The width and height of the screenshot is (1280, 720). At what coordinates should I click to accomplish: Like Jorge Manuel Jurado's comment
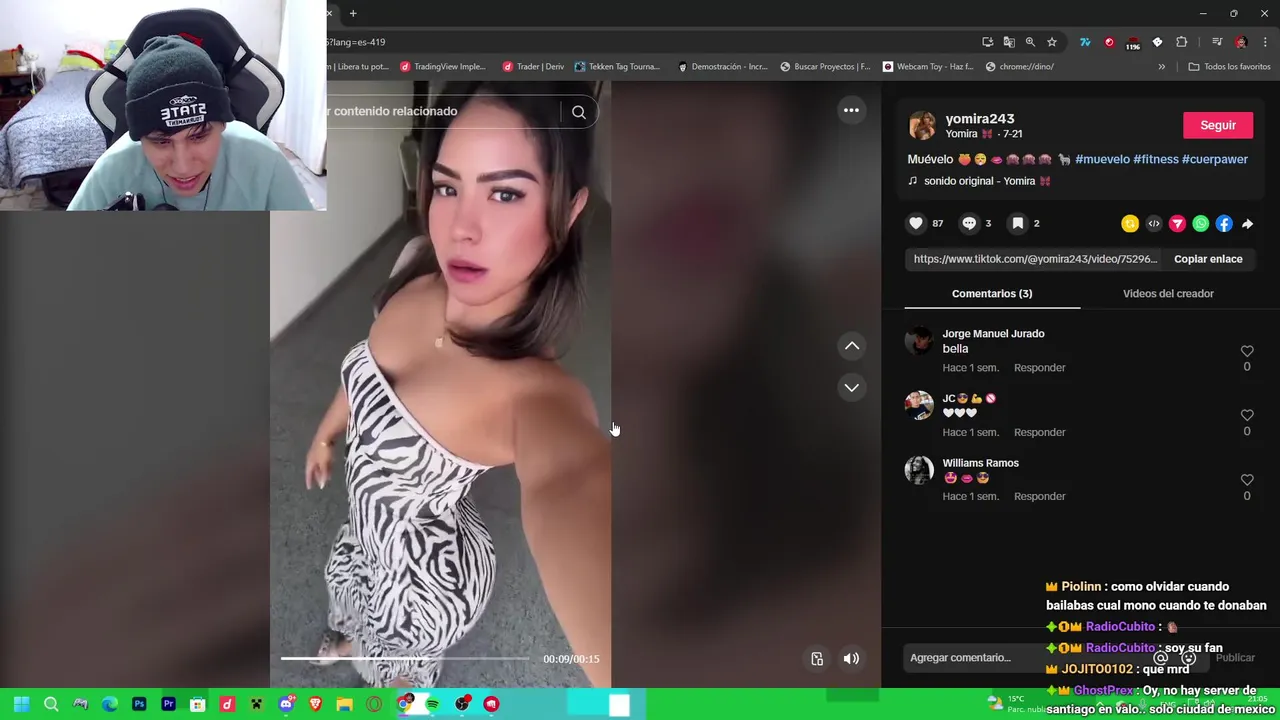(1247, 351)
